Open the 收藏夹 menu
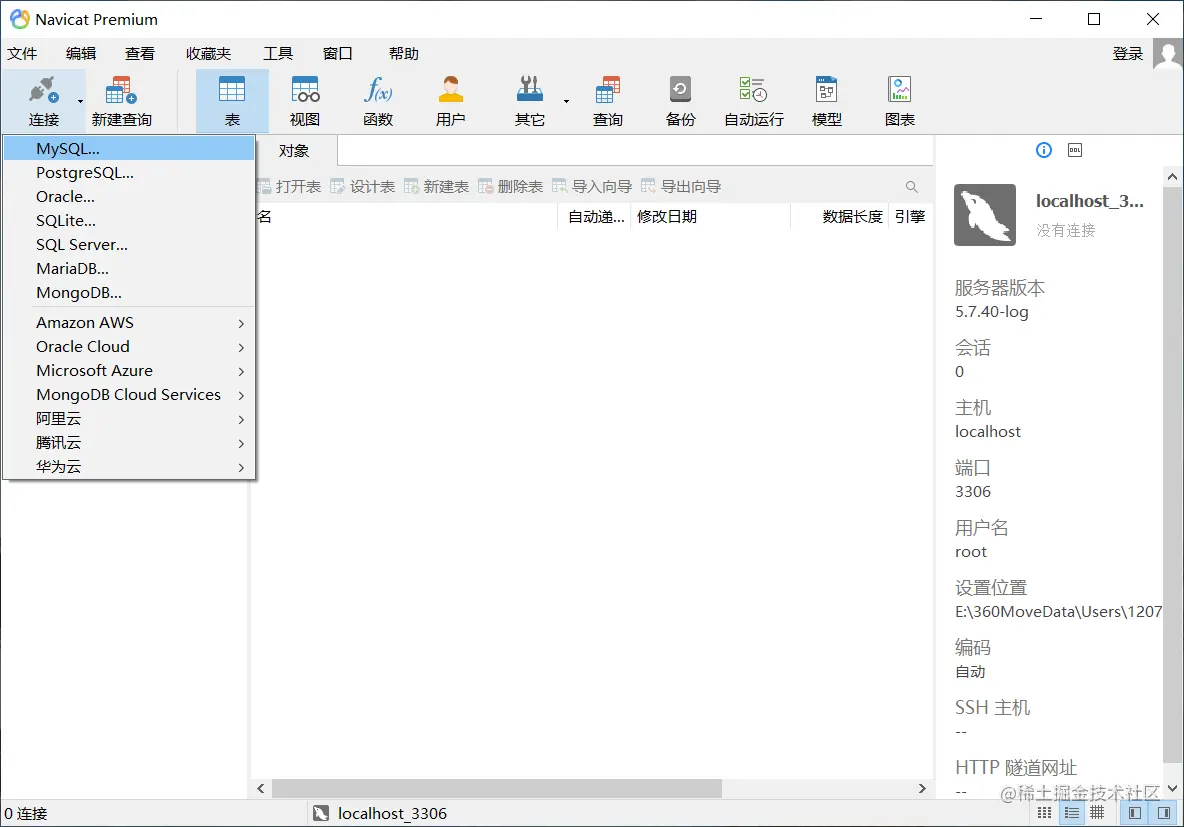 (x=208, y=54)
